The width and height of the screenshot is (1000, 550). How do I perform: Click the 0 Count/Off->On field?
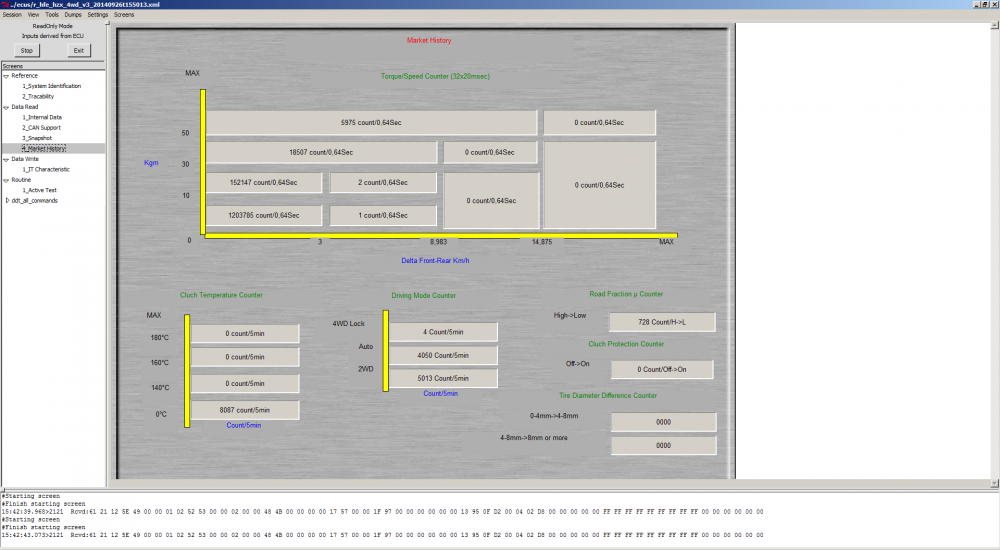[x=662, y=369]
